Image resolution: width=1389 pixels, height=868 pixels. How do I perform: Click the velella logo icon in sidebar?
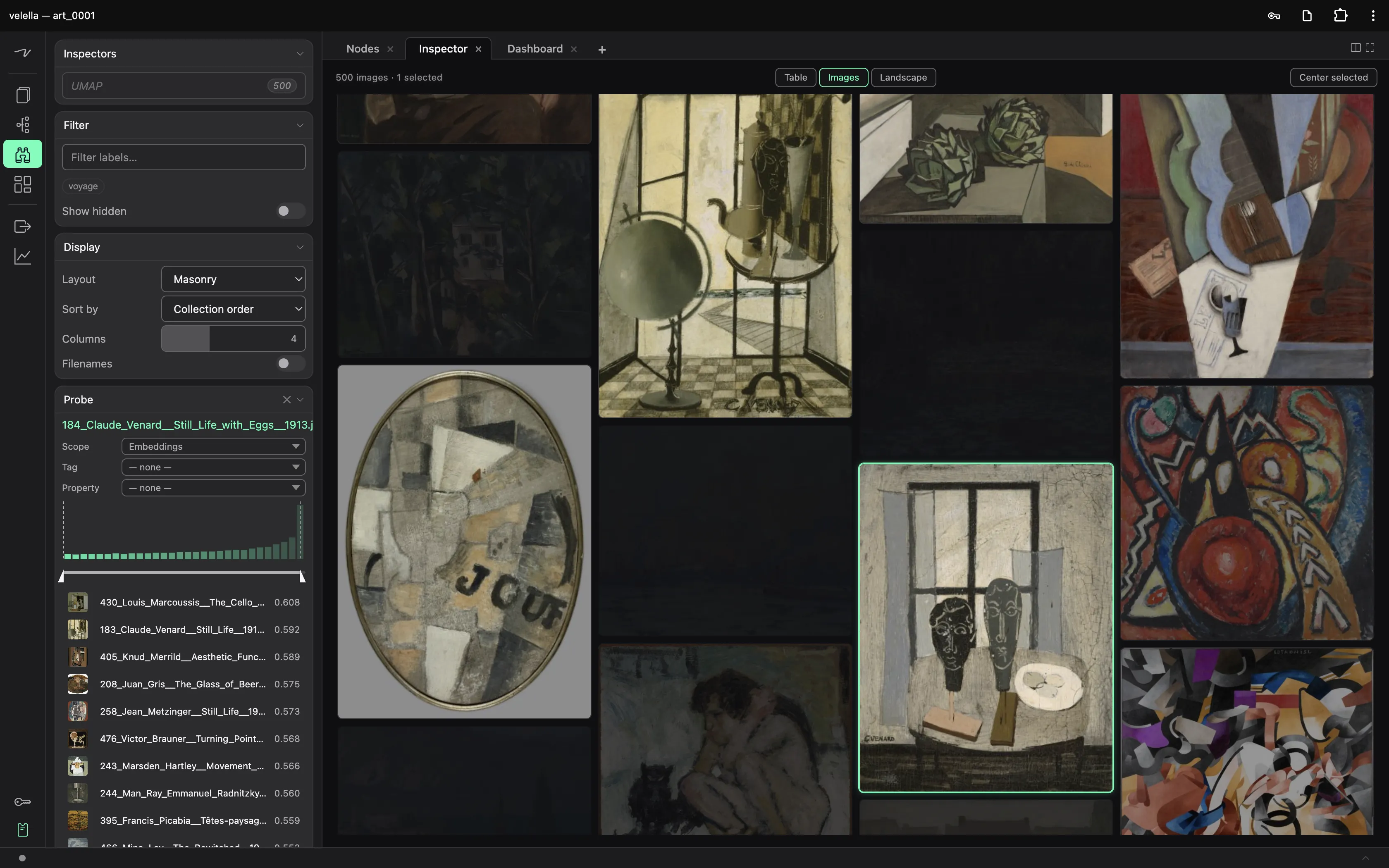[x=22, y=53]
